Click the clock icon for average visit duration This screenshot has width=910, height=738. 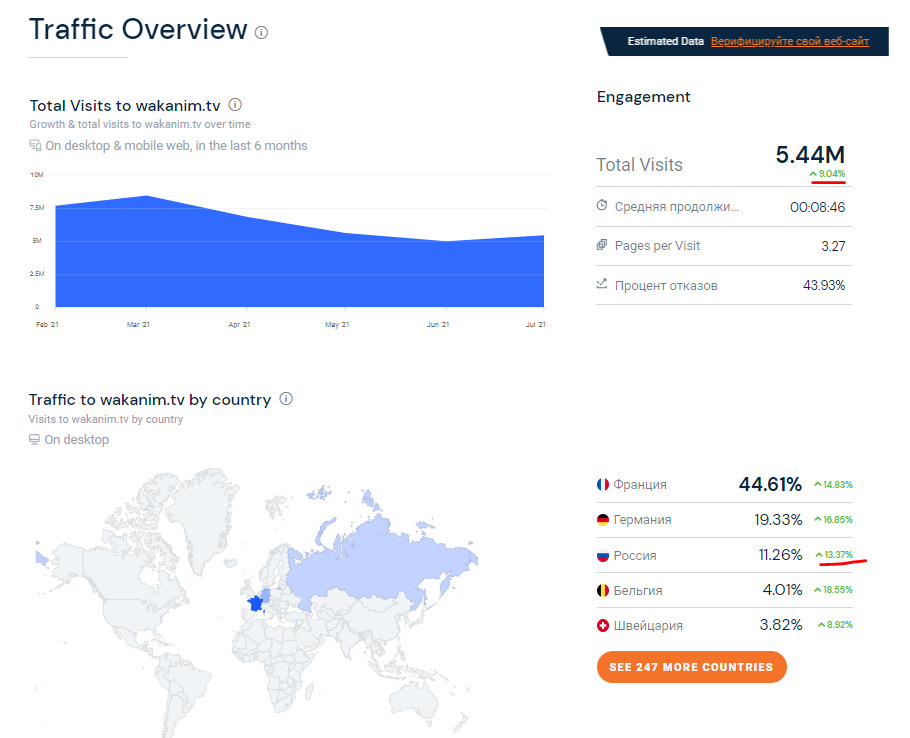tap(602, 206)
